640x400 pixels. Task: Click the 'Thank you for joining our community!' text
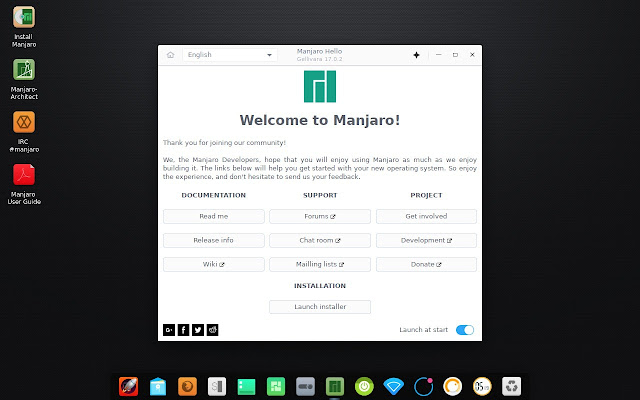[224, 142]
